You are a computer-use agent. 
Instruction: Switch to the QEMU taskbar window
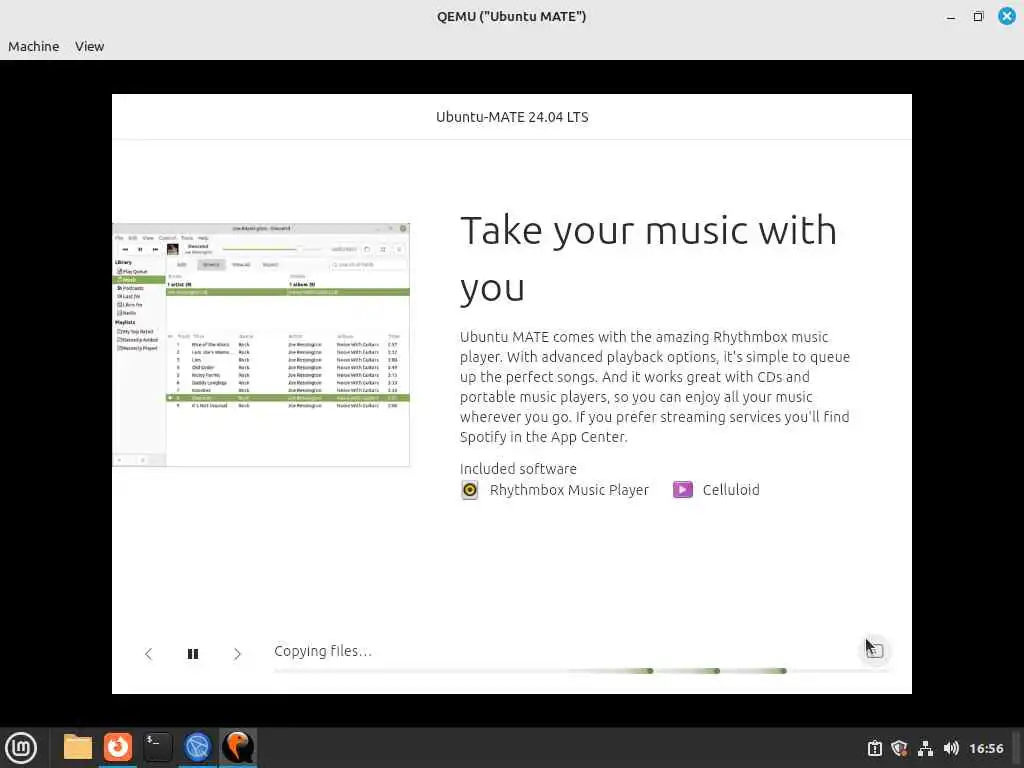(x=238, y=747)
